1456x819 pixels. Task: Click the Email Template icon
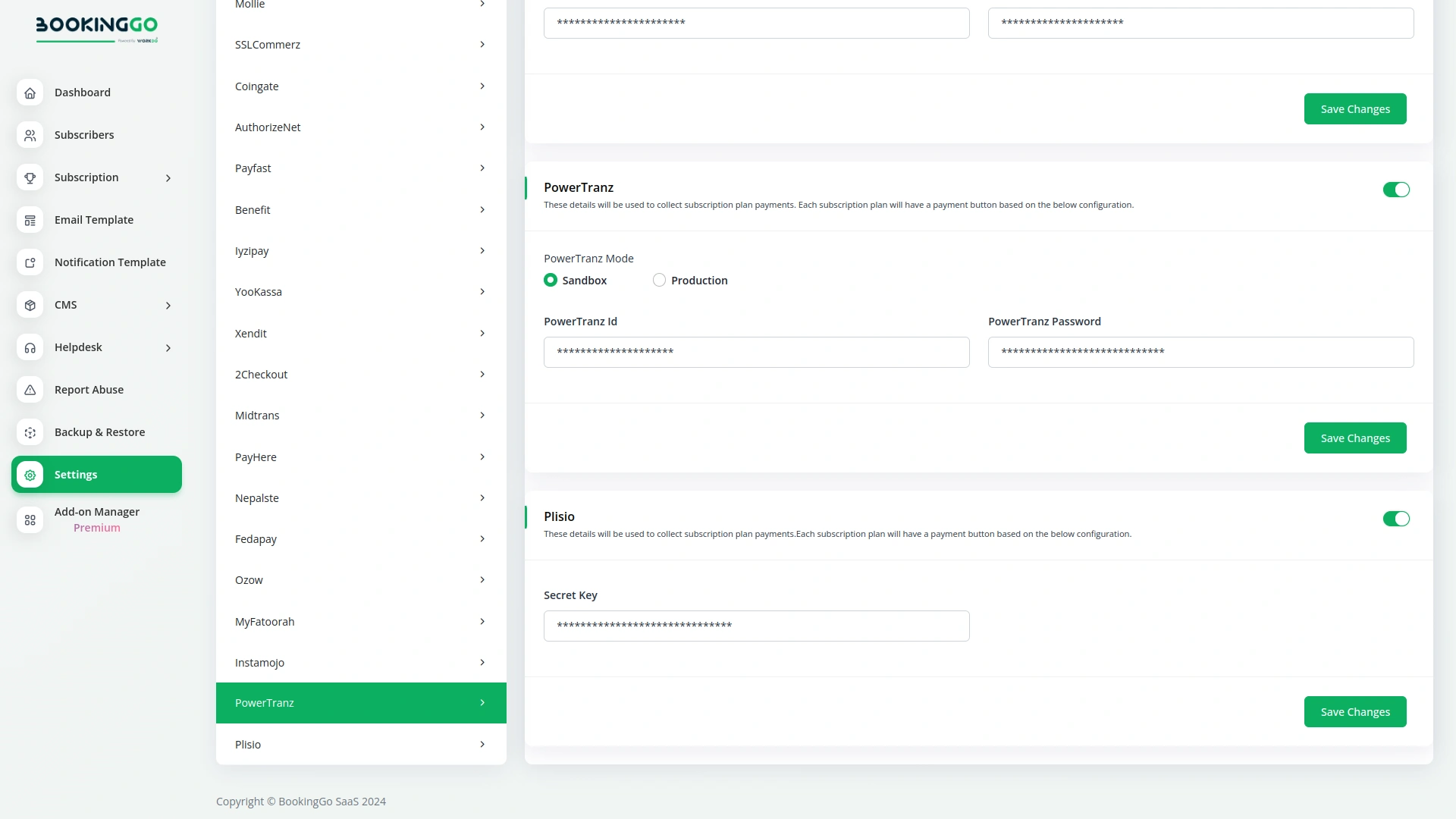30,220
